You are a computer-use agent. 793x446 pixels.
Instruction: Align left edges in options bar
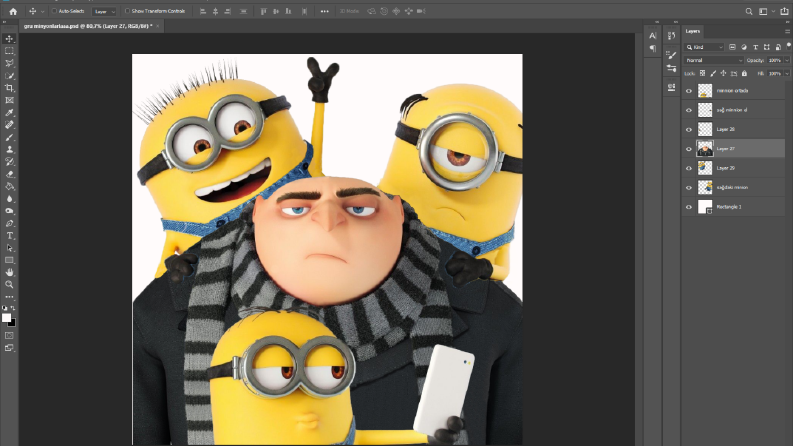pyautogui.click(x=203, y=11)
